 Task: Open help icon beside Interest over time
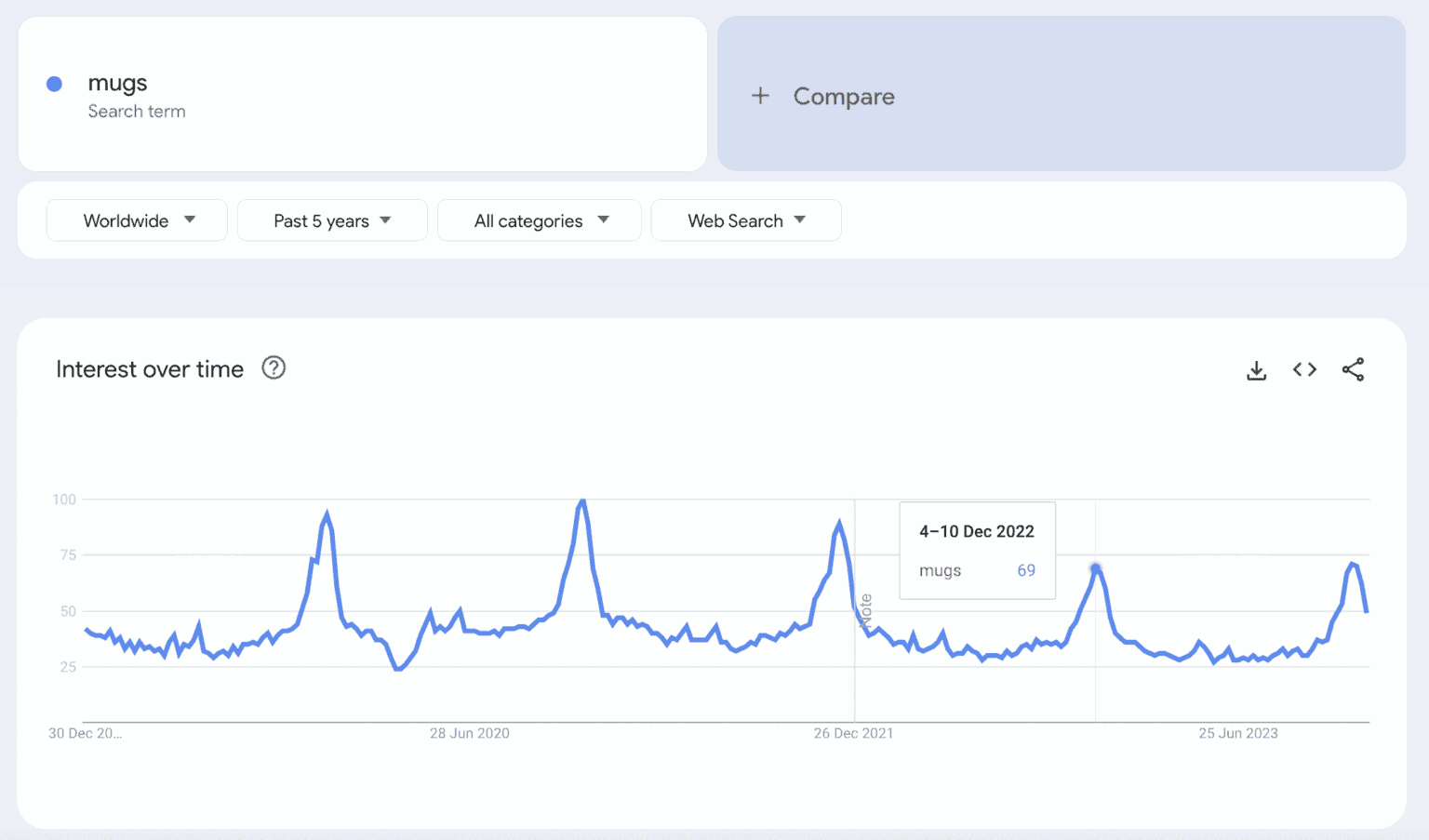click(274, 368)
